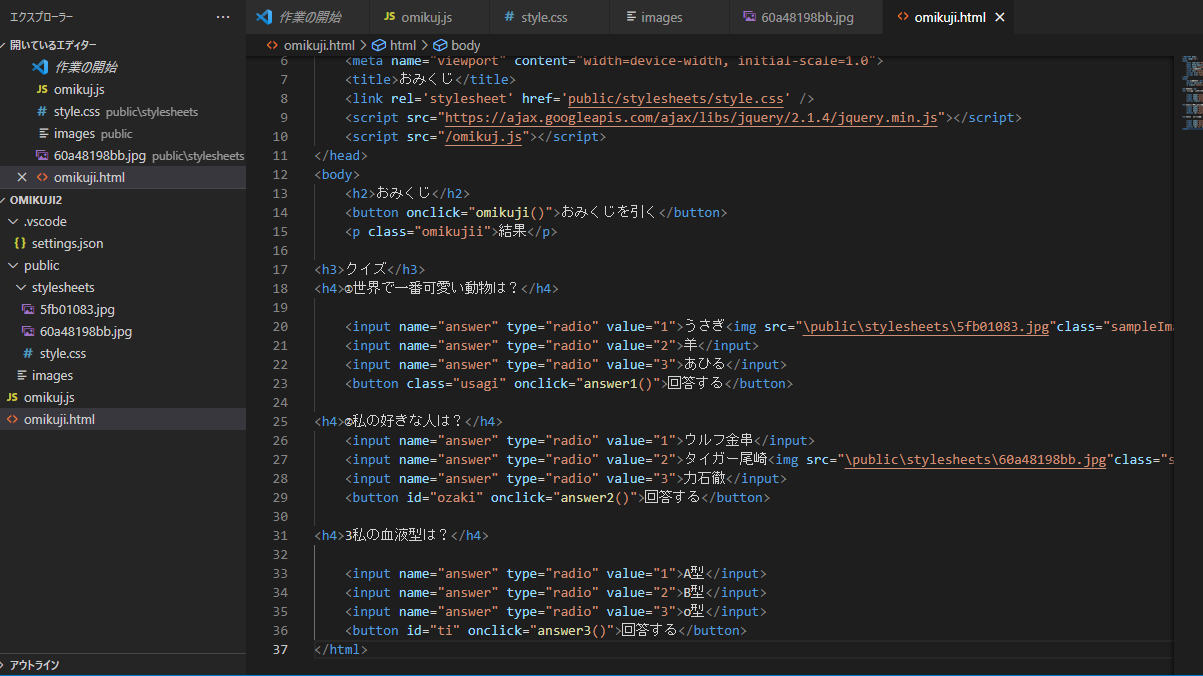Click the settings.json braces icon in the tree
This screenshot has height=676, width=1203.
20,243
